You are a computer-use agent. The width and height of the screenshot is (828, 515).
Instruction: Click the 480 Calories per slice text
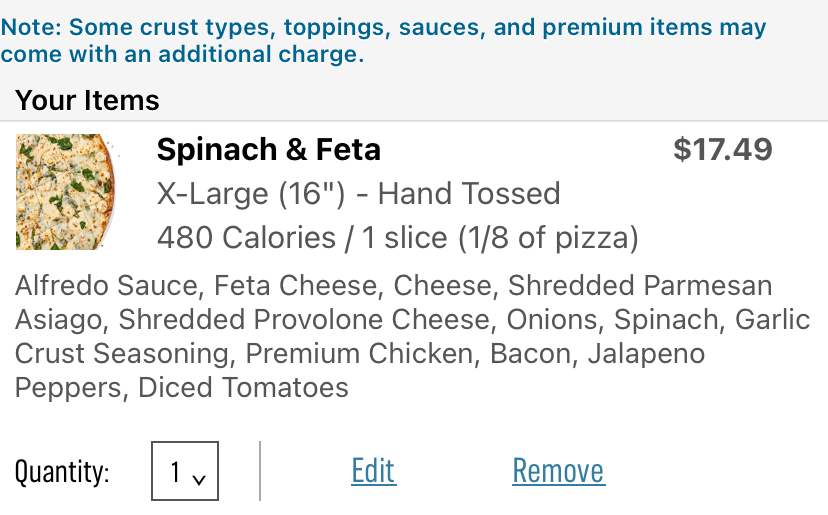[397, 238]
